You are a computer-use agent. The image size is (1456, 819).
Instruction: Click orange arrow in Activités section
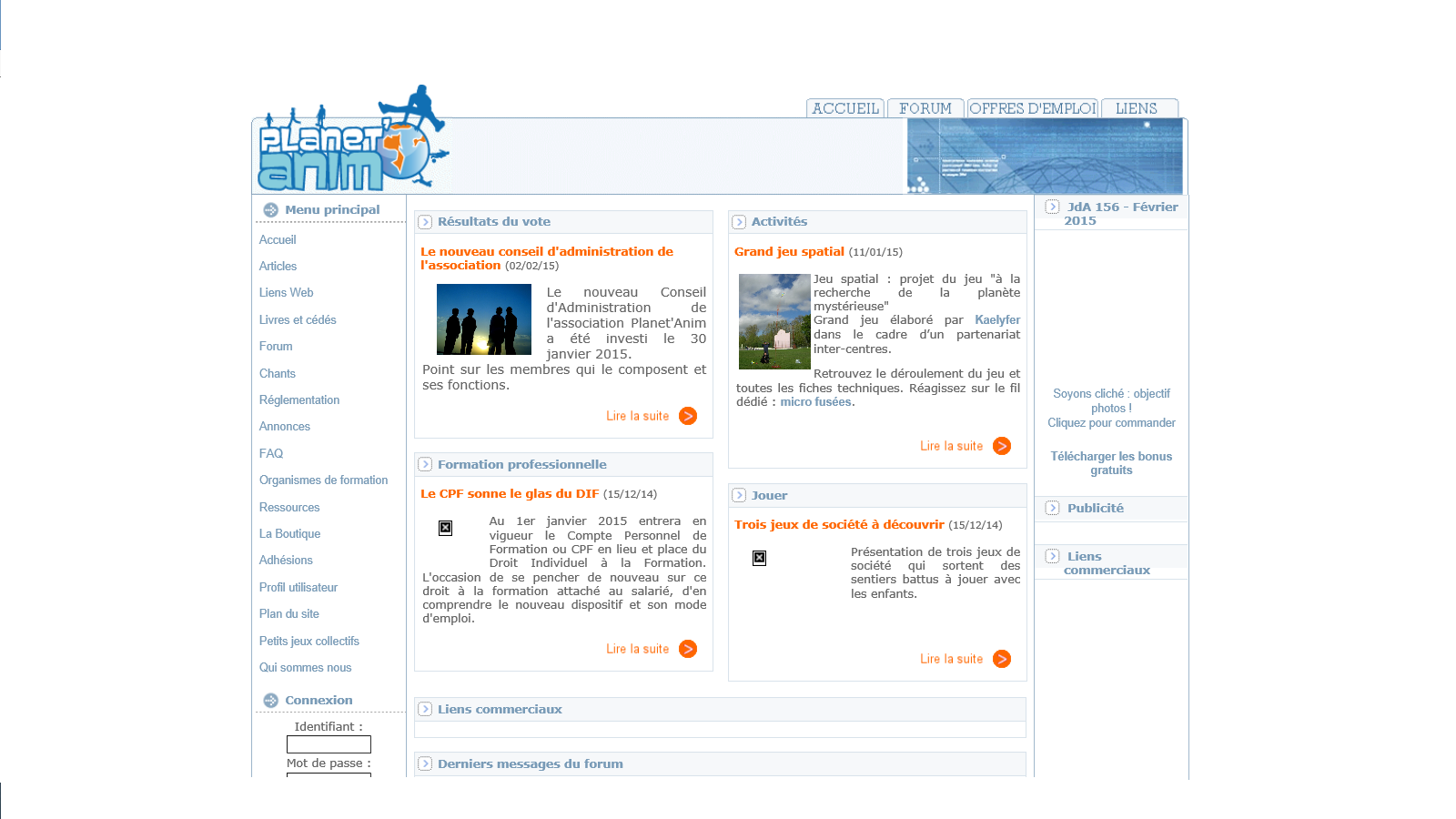point(1002,446)
